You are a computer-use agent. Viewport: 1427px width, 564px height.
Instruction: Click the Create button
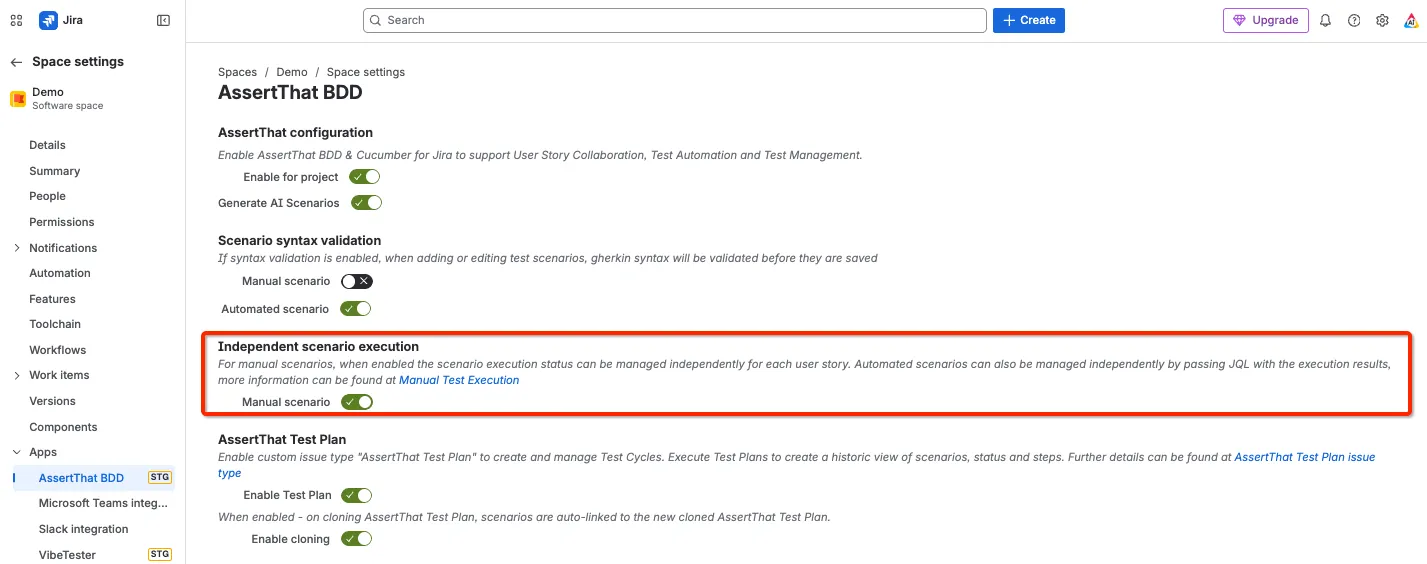coord(1029,20)
